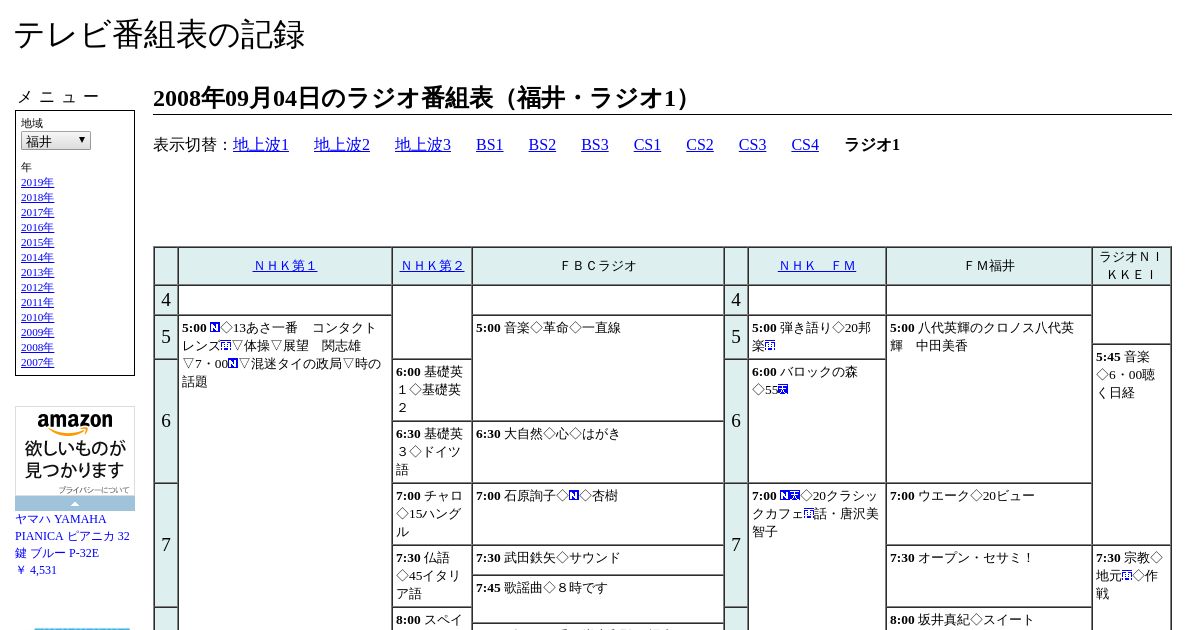Click the ＦＢＣラジオ column header
The width and height of the screenshot is (1200, 630).
(598, 266)
